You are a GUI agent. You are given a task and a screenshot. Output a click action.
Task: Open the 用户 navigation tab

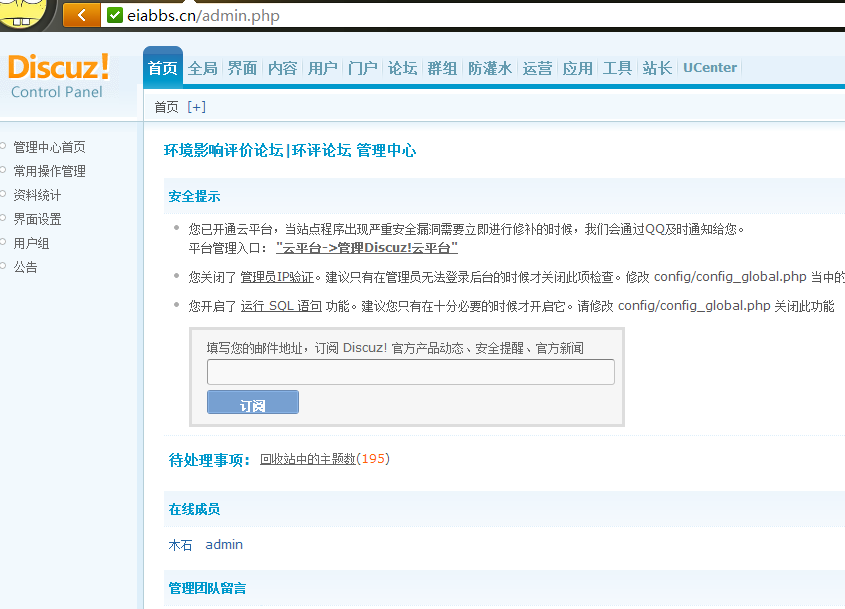(x=323, y=68)
